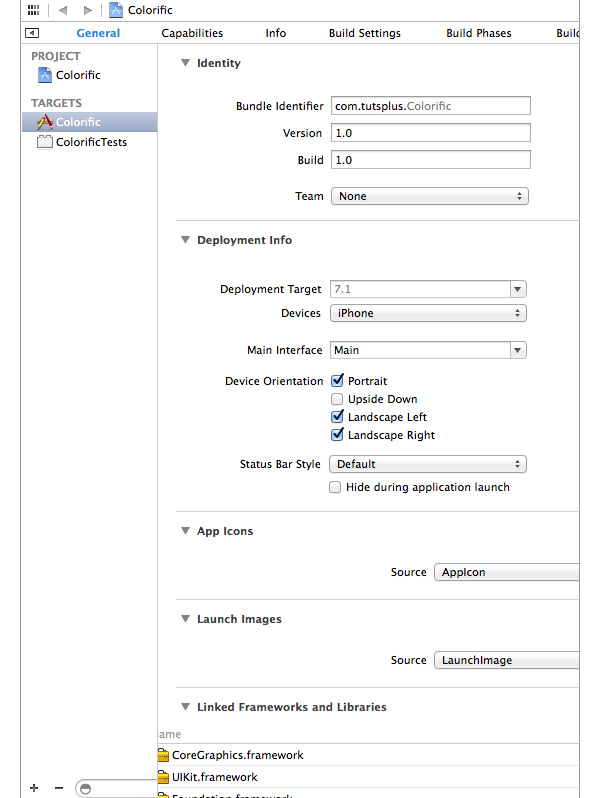600x798 pixels.
Task: Select the UIKit.framework row
Action: (368, 777)
